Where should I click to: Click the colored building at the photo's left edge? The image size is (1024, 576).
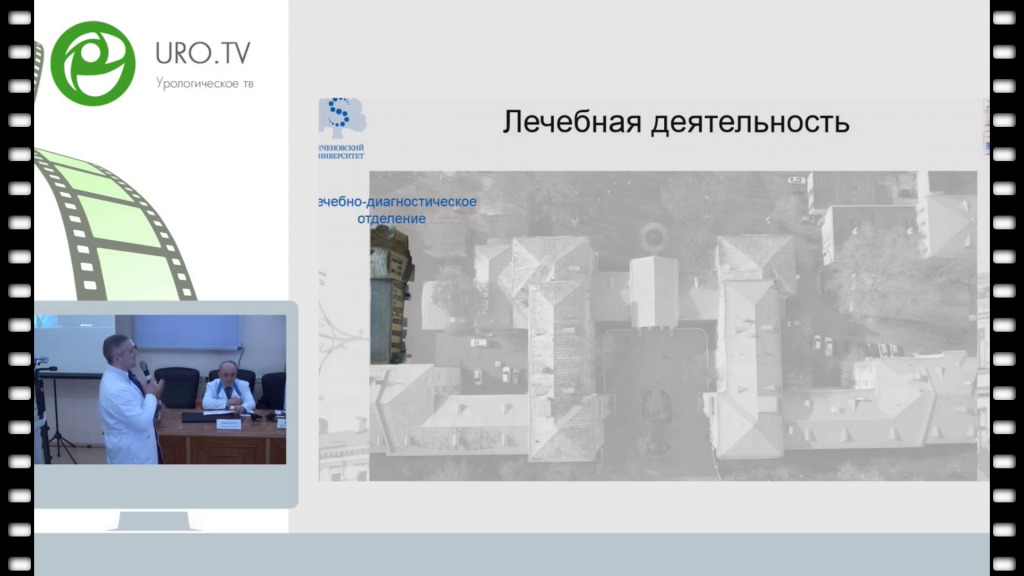click(390, 295)
